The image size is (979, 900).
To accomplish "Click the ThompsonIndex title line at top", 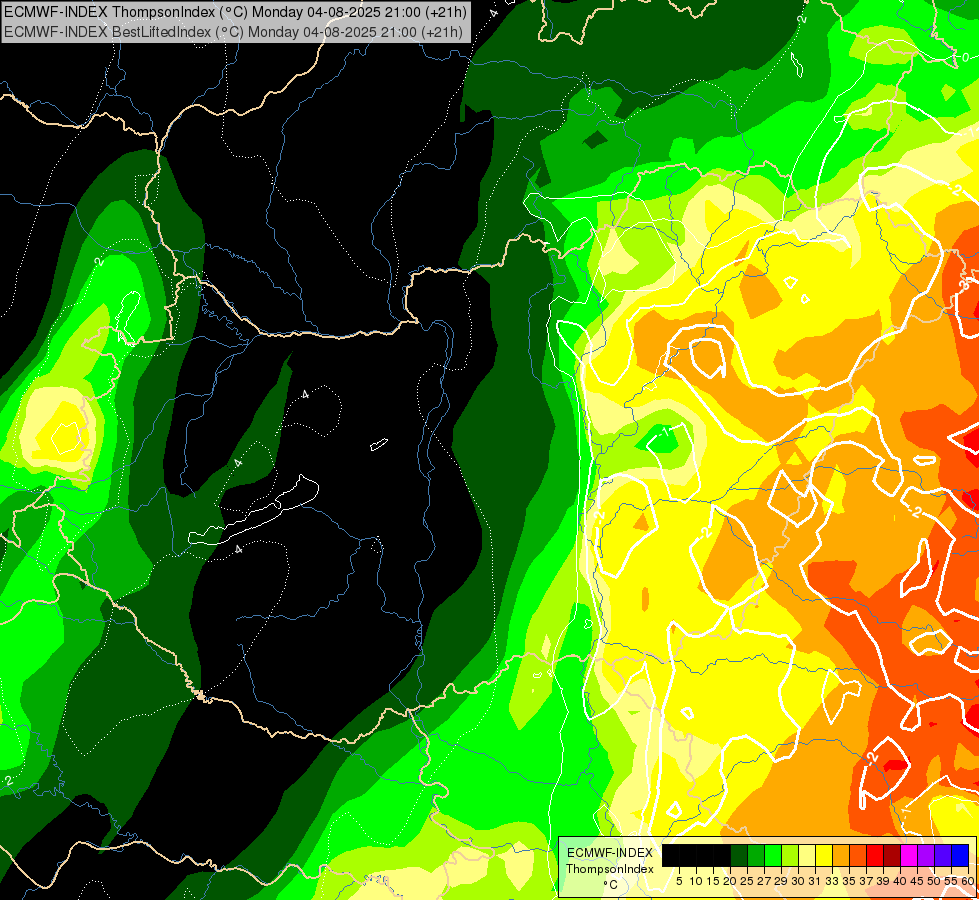I will [x=235, y=12].
